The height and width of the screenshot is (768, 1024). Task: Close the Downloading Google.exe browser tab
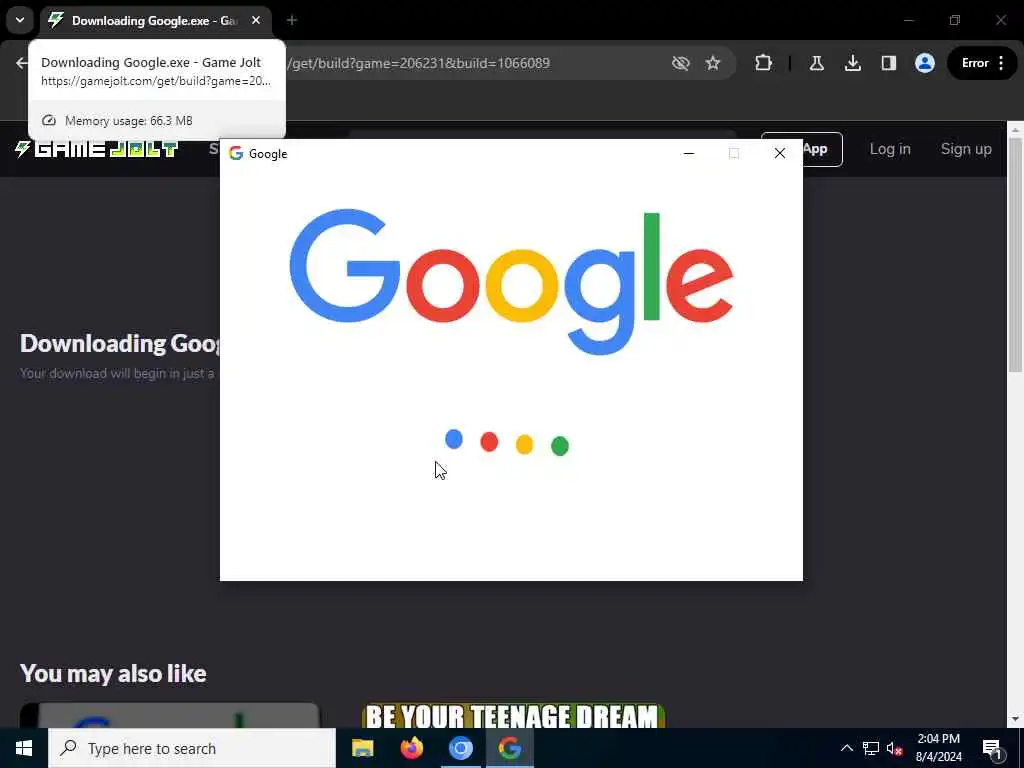(256, 21)
